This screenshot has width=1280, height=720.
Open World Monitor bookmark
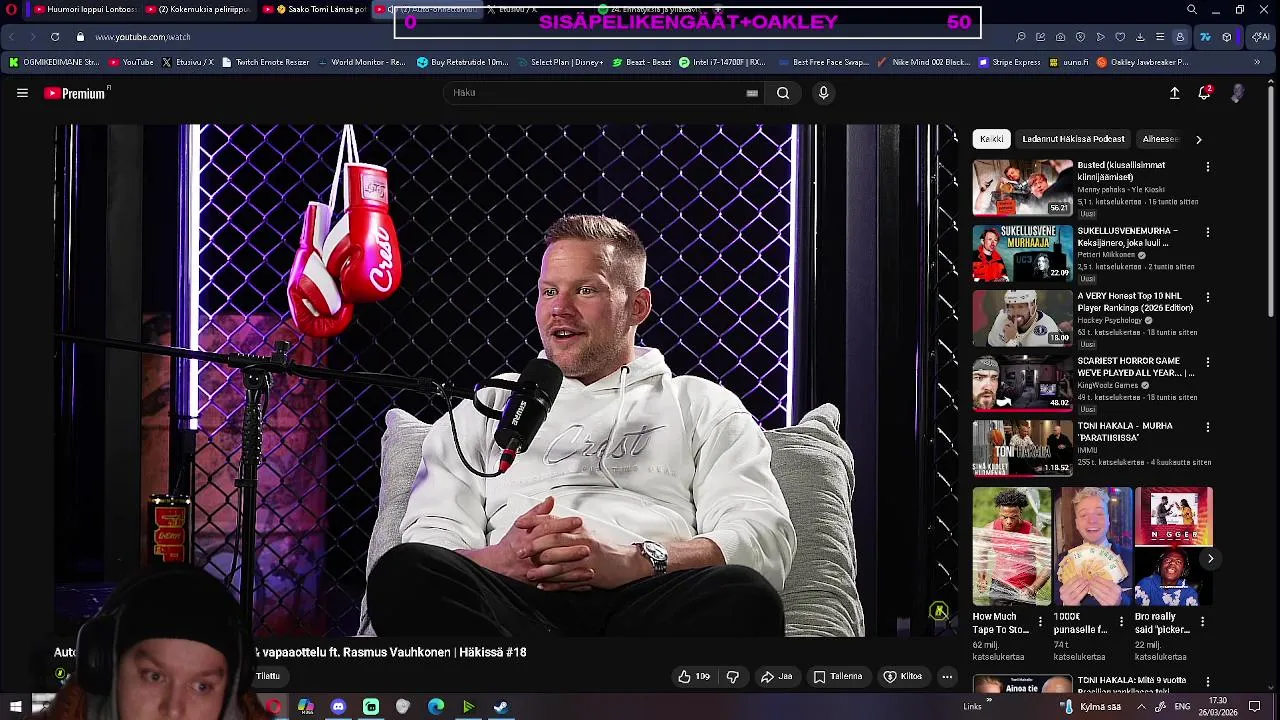[x=361, y=62]
